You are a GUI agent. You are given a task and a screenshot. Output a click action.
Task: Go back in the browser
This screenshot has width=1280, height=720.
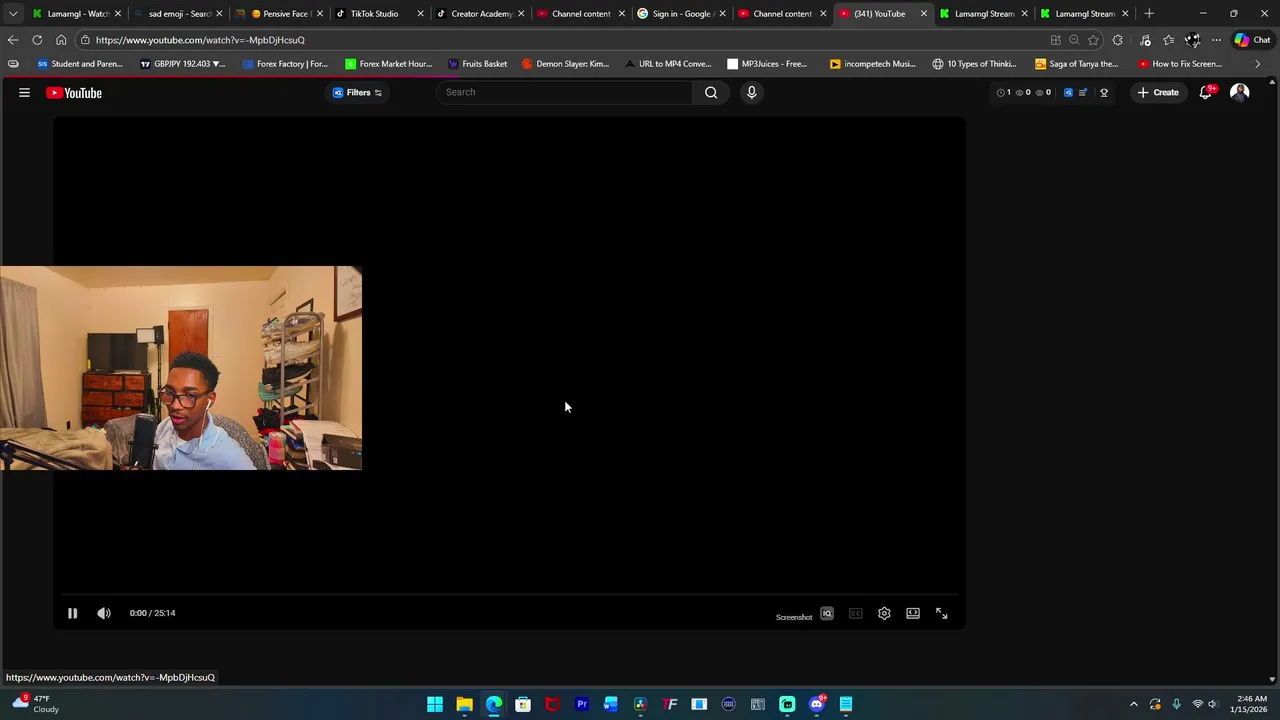(12, 40)
